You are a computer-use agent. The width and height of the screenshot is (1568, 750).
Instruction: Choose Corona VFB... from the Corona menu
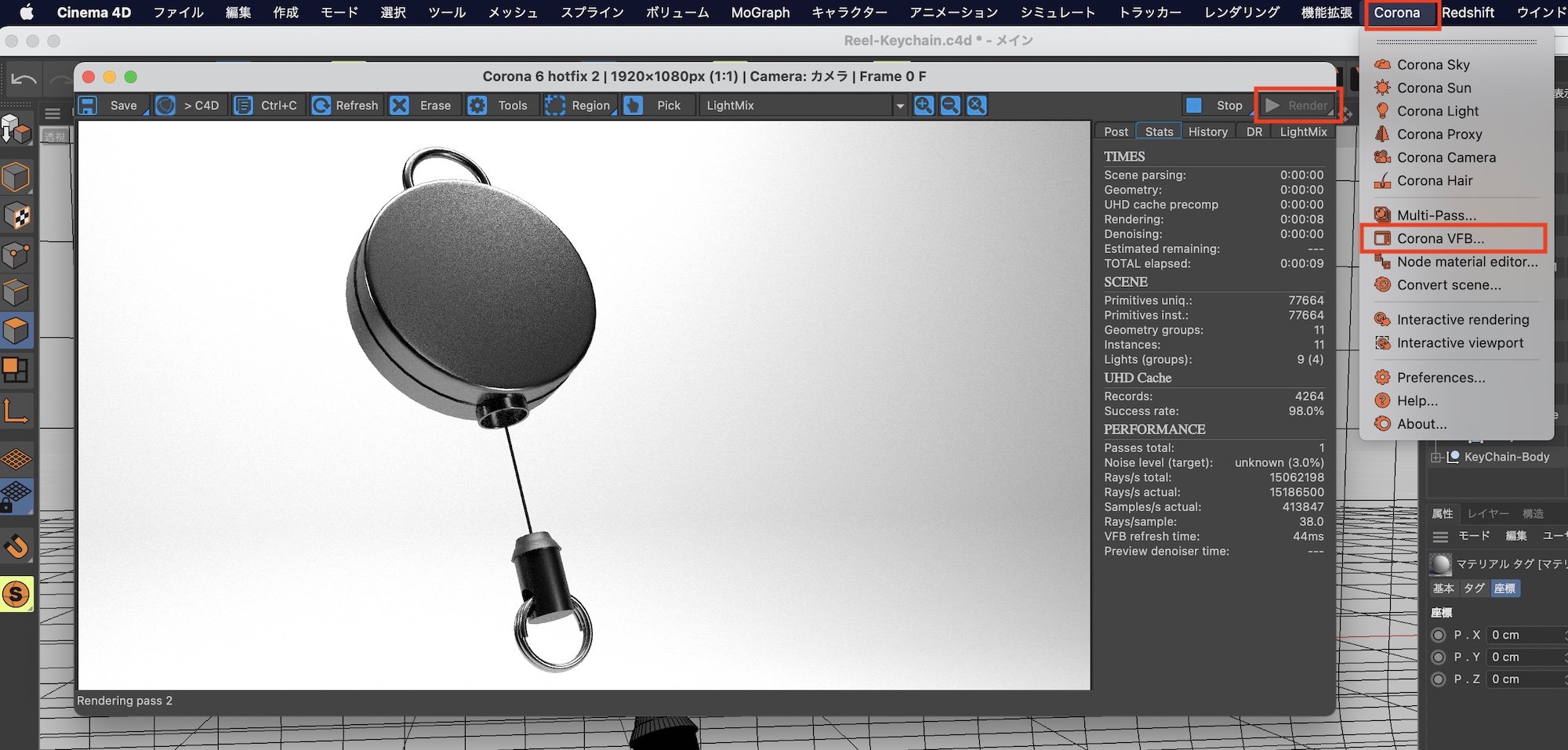[1440, 238]
